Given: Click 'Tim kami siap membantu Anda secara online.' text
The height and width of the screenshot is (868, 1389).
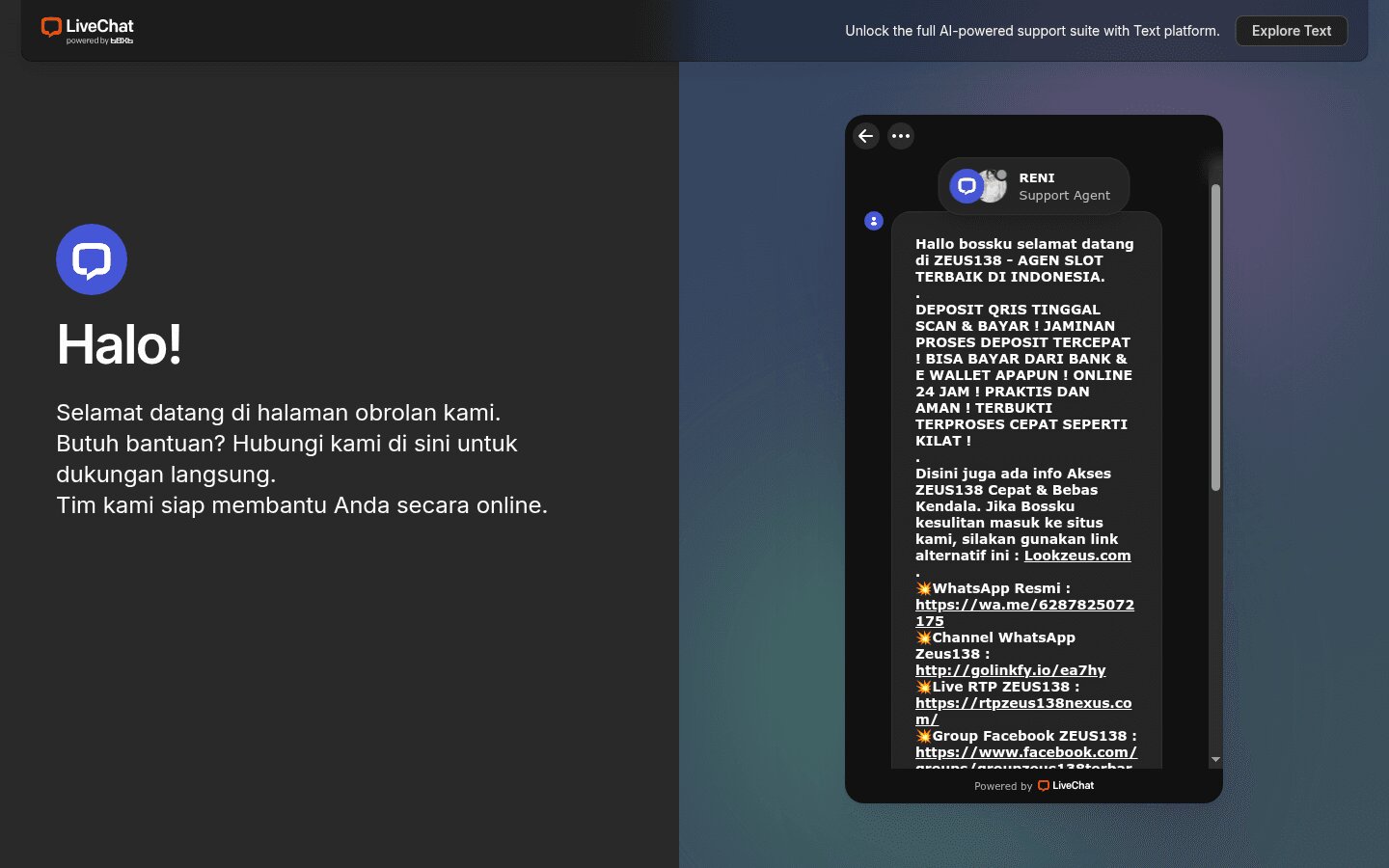Looking at the screenshot, I should coord(302,505).
